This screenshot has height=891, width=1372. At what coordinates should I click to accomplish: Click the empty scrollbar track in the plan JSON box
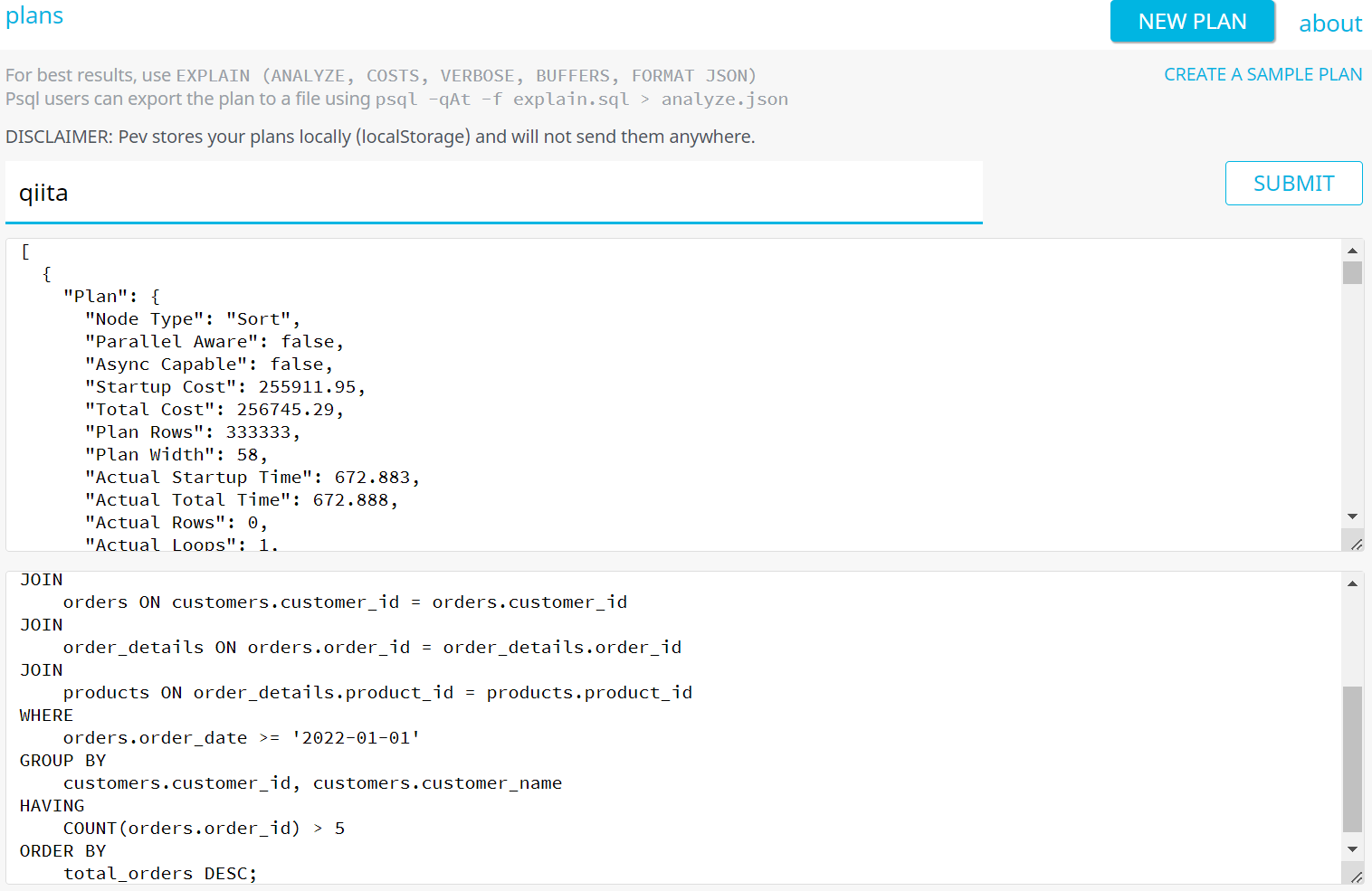[1352, 398]
